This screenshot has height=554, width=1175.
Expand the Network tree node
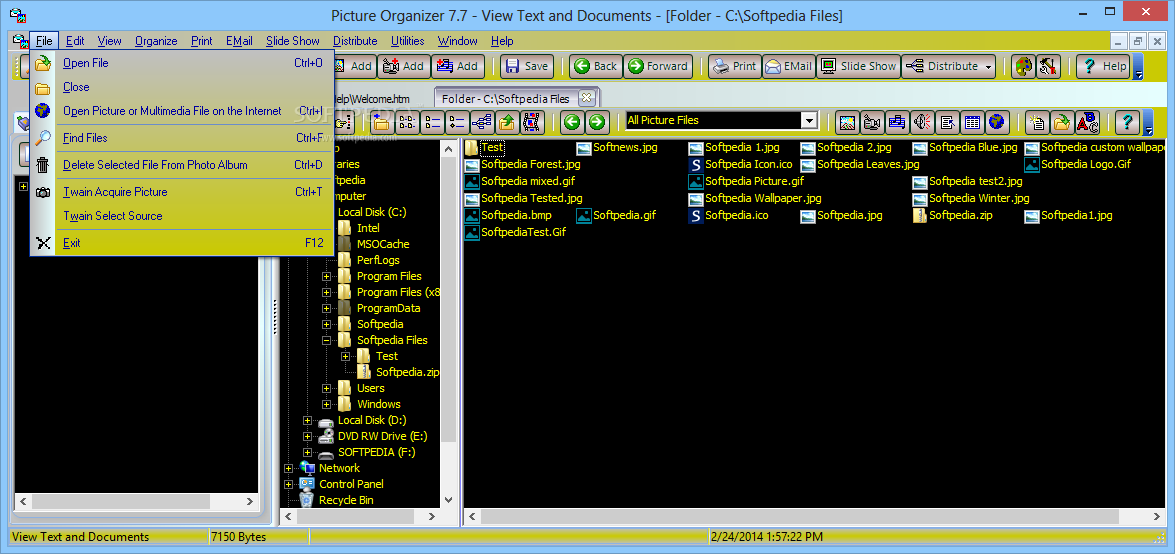coord(289,469)
